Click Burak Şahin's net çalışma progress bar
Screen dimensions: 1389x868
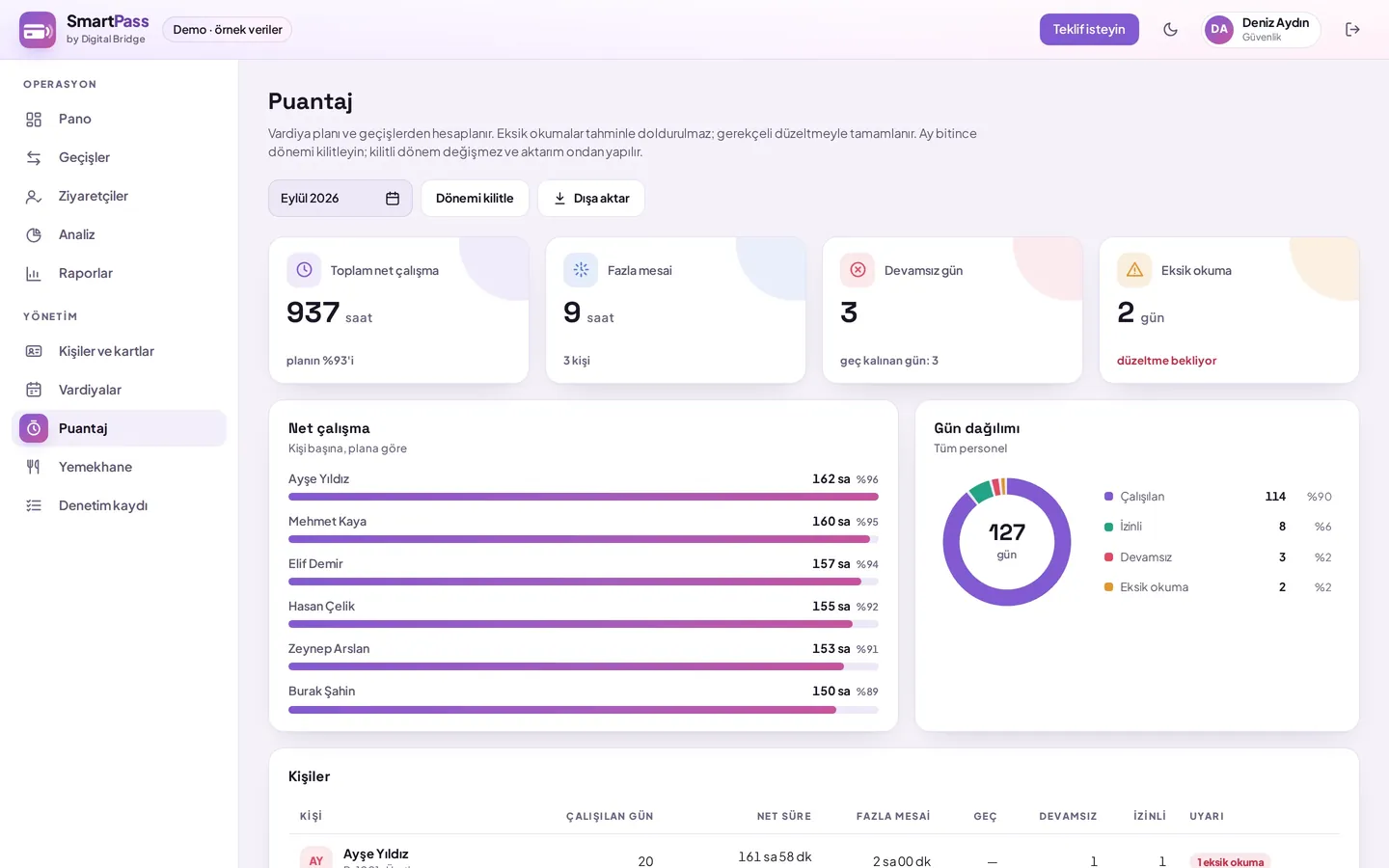point(584,710)
